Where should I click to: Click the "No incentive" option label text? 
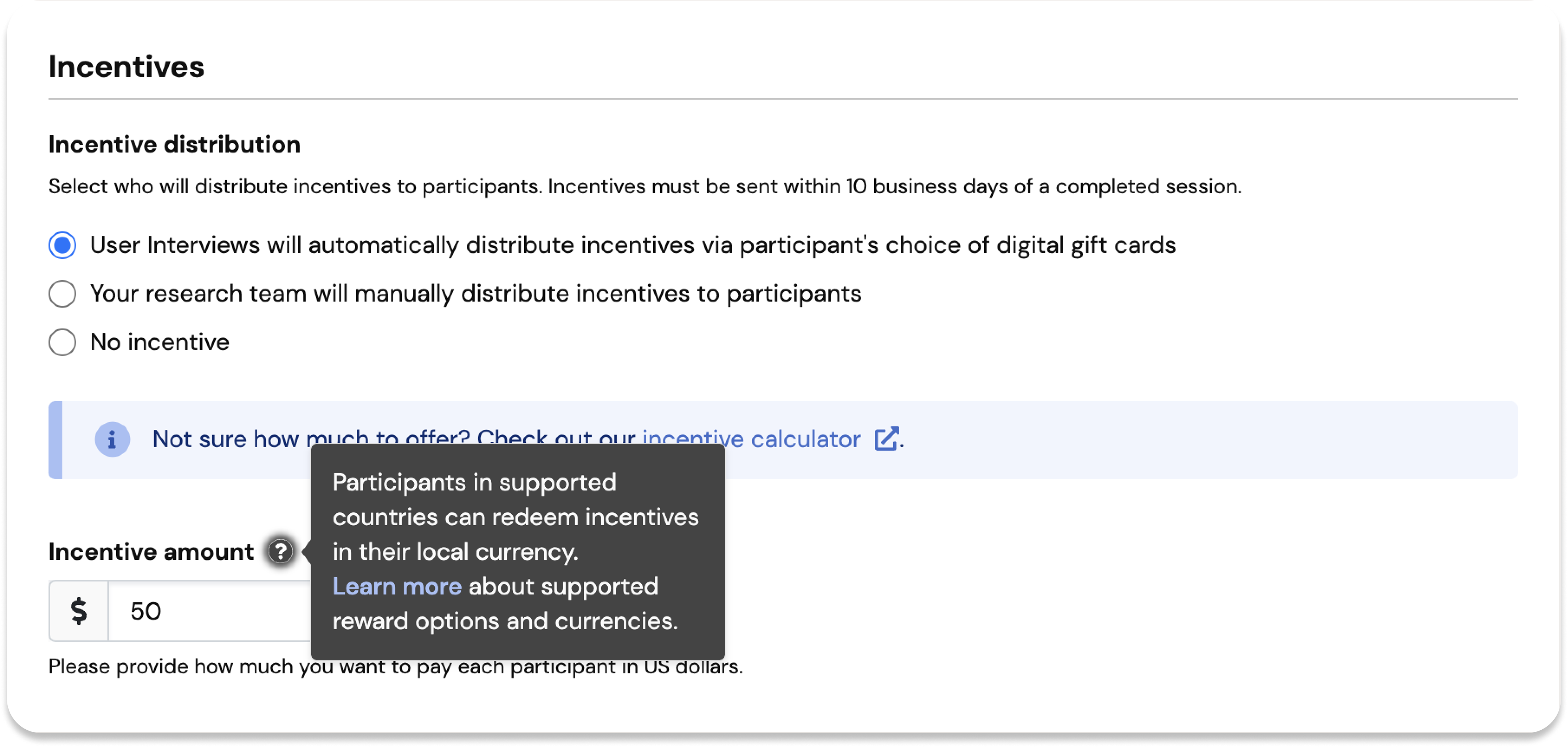coord(159,343)
